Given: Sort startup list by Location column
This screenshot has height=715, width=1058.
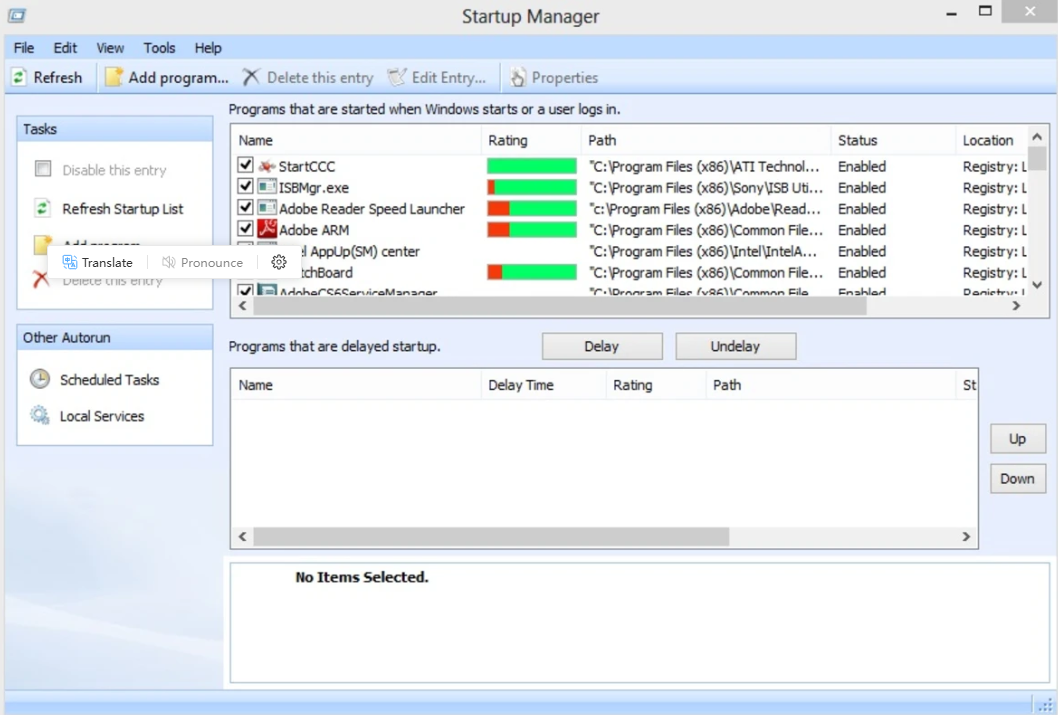Looking at the screenshot, I should pyautogui.click(x=992, y=140).
